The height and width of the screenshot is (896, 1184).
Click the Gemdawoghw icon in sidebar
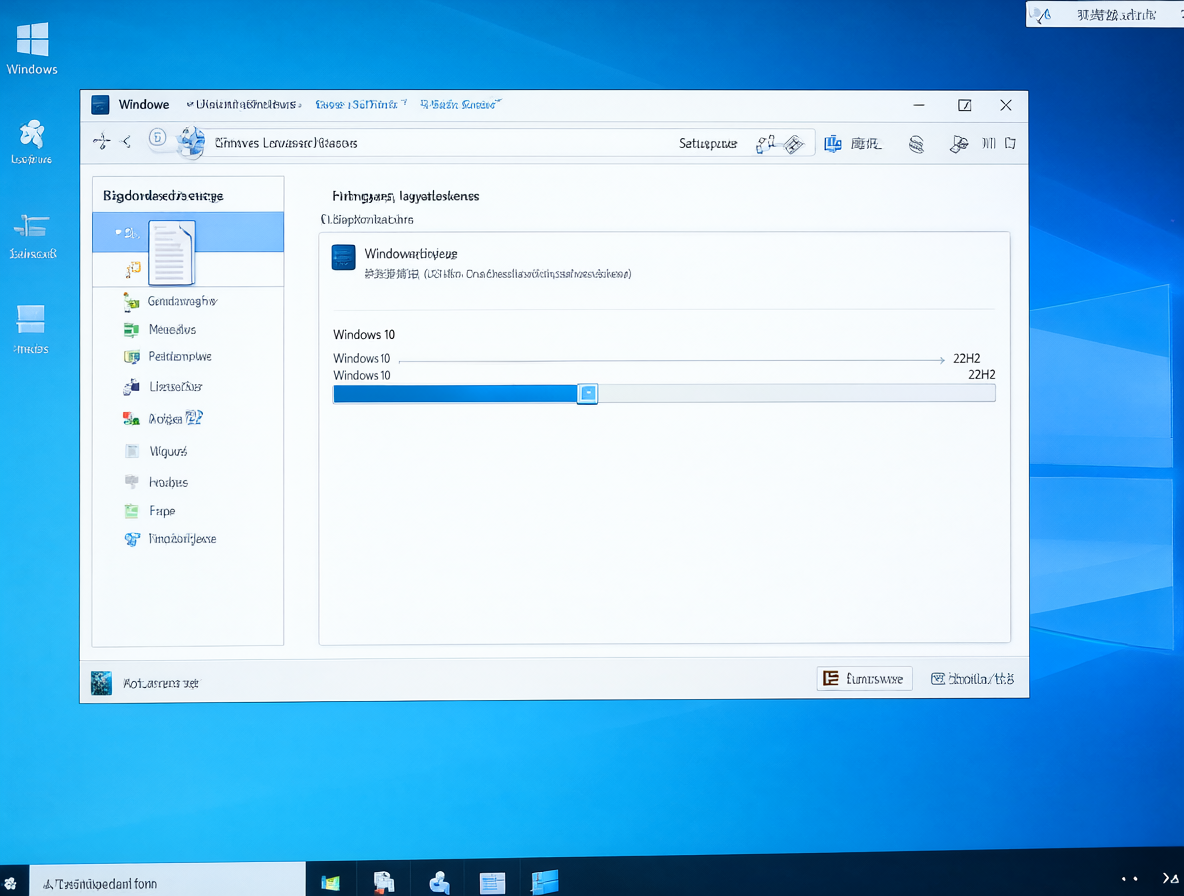pos(131,302)
